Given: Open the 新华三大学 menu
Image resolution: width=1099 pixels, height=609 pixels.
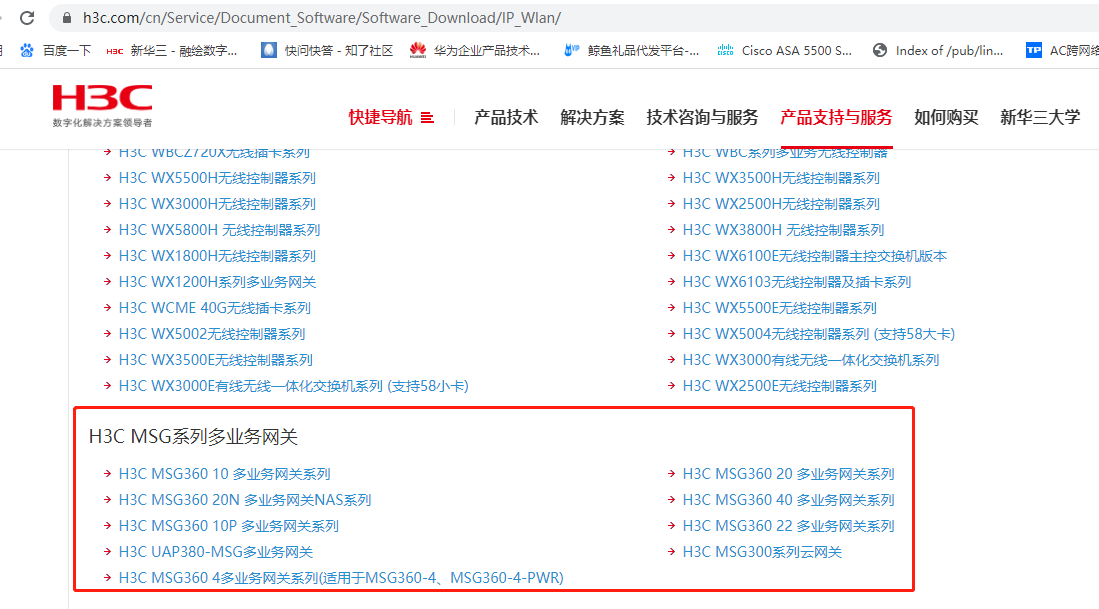Looking at the screenshot, I should (x=1040, y=117).
